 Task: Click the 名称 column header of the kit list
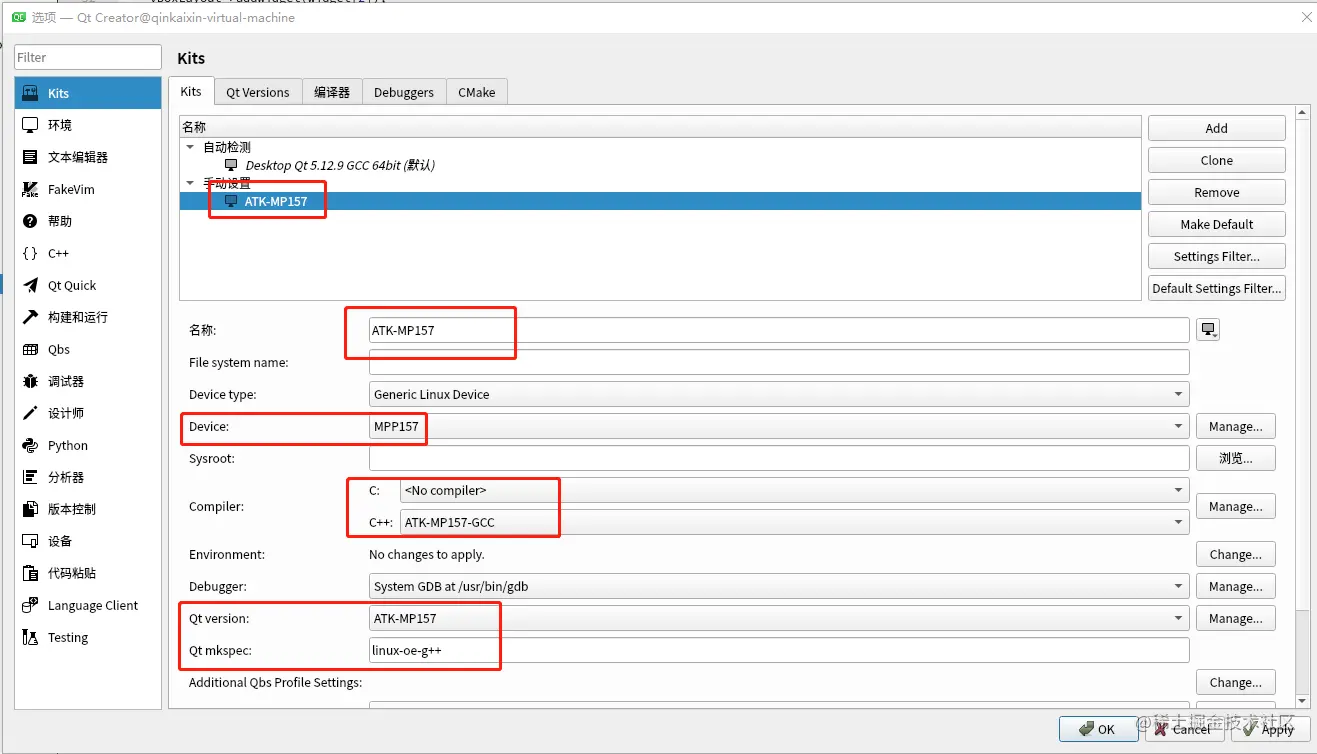pos(660,126)
